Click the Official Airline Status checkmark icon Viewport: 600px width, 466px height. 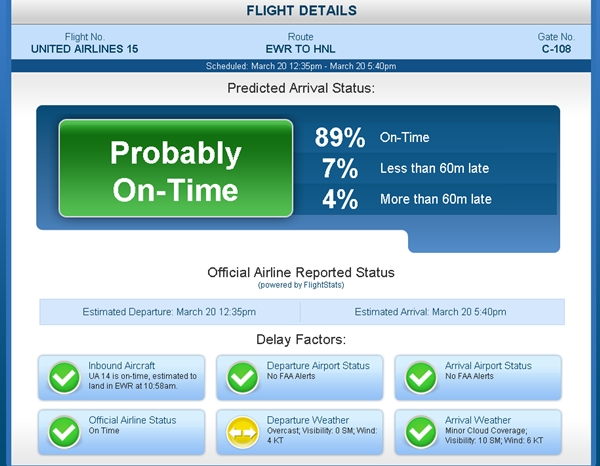tap(65, 432)
